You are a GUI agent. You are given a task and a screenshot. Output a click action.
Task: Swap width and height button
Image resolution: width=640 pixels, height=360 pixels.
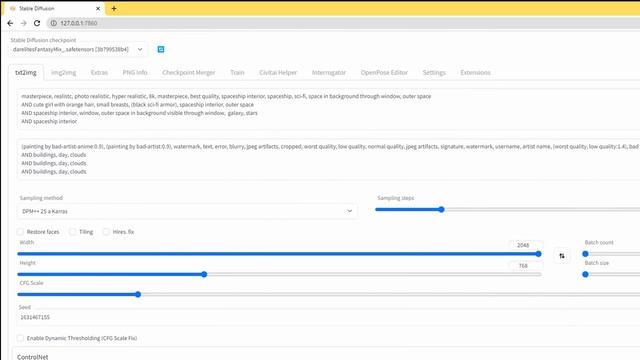pos(562,256)
